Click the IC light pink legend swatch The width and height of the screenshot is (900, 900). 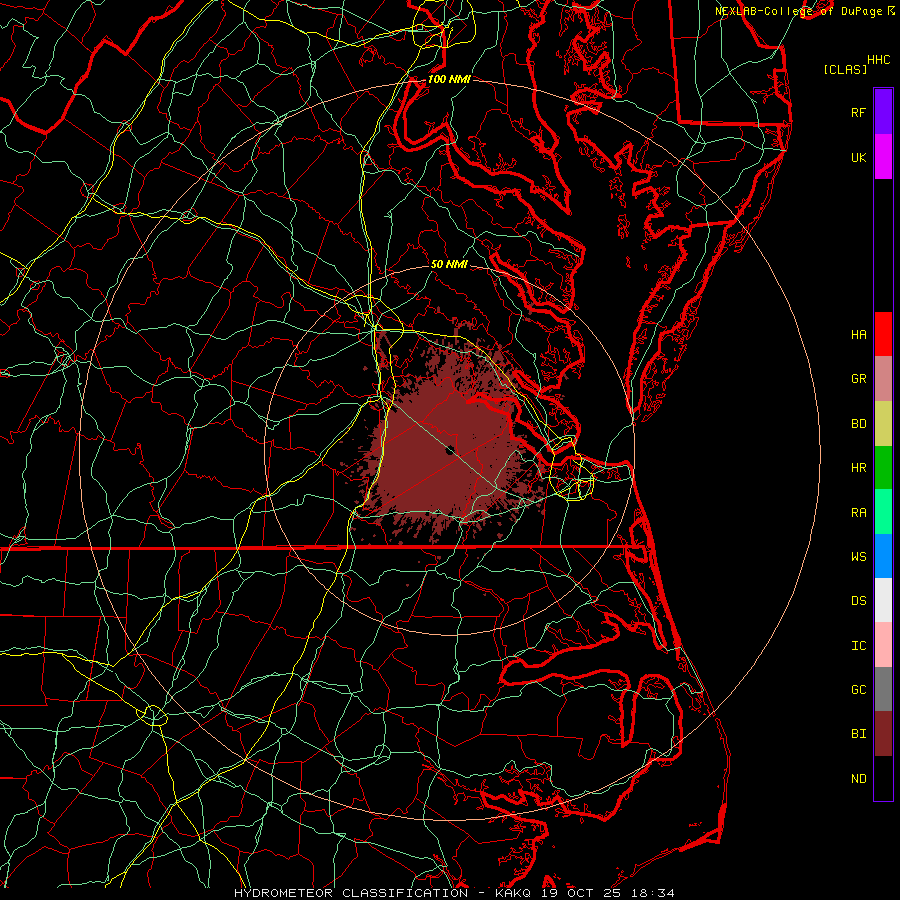click(x=883, y=645)
